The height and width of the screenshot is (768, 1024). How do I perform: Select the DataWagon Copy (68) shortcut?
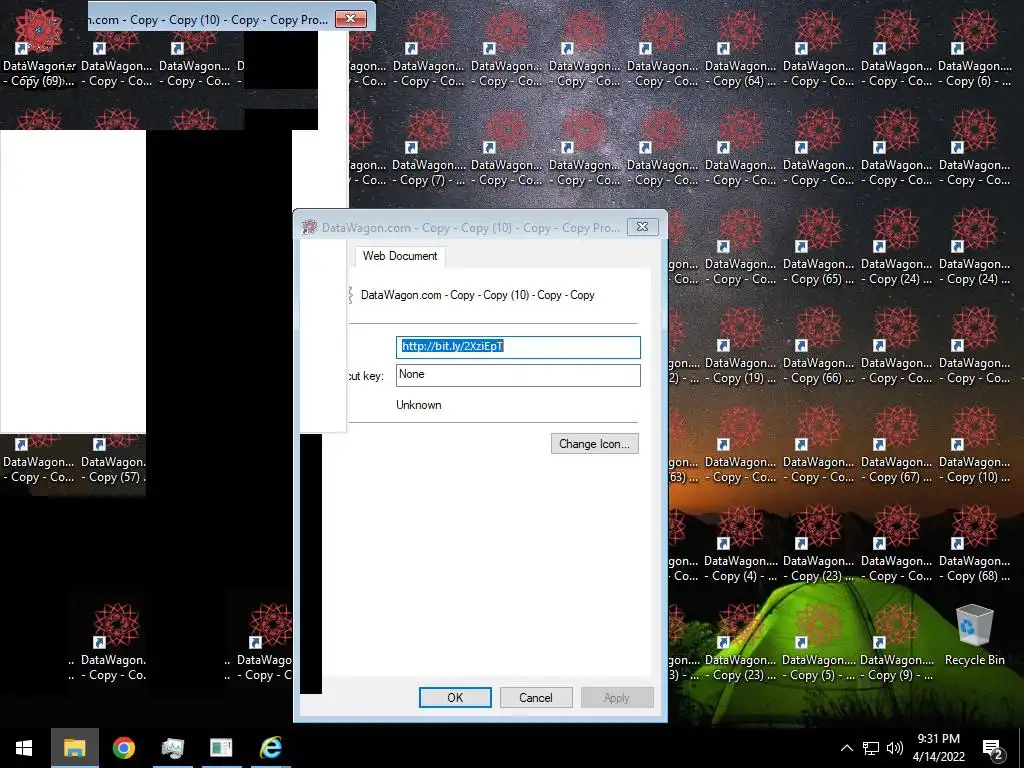[974, 545]
